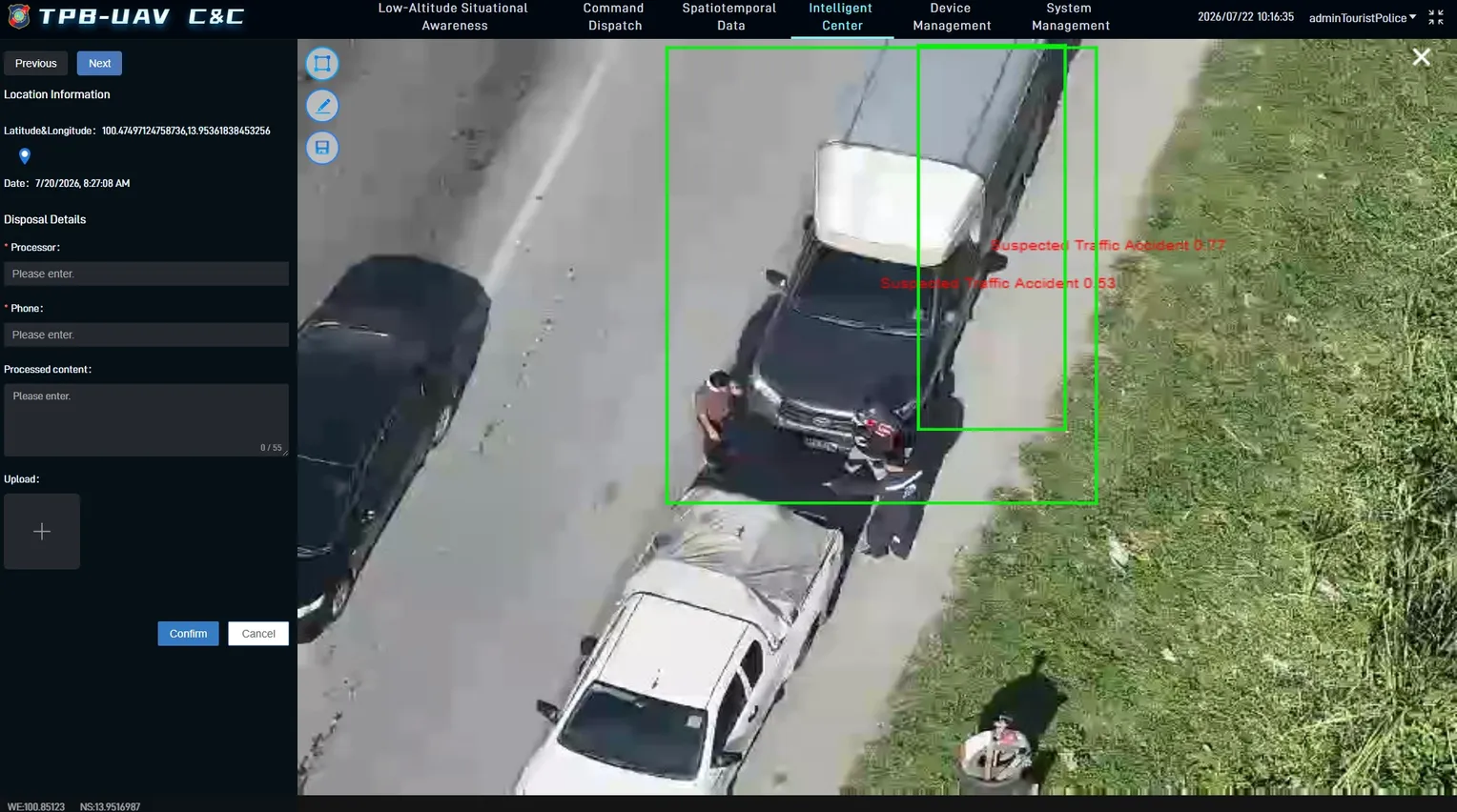Click the Suspected Traffic Accident 0.77 label
This screenshot has height=812, width=1457.
click(1108, 246)
